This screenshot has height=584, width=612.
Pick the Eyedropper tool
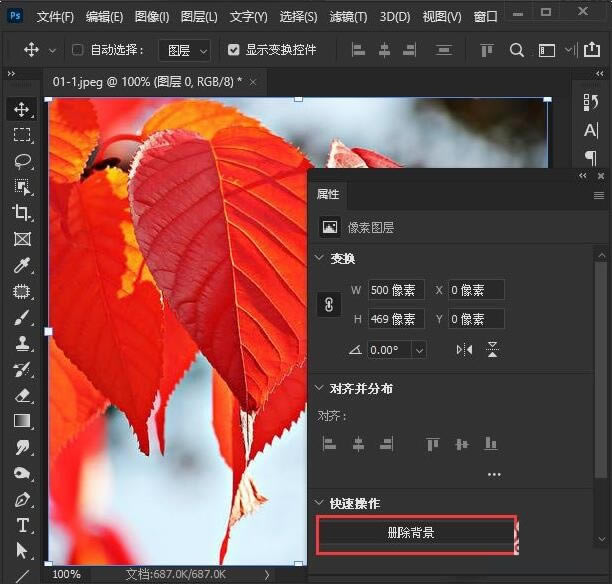(x=21, y=265)
